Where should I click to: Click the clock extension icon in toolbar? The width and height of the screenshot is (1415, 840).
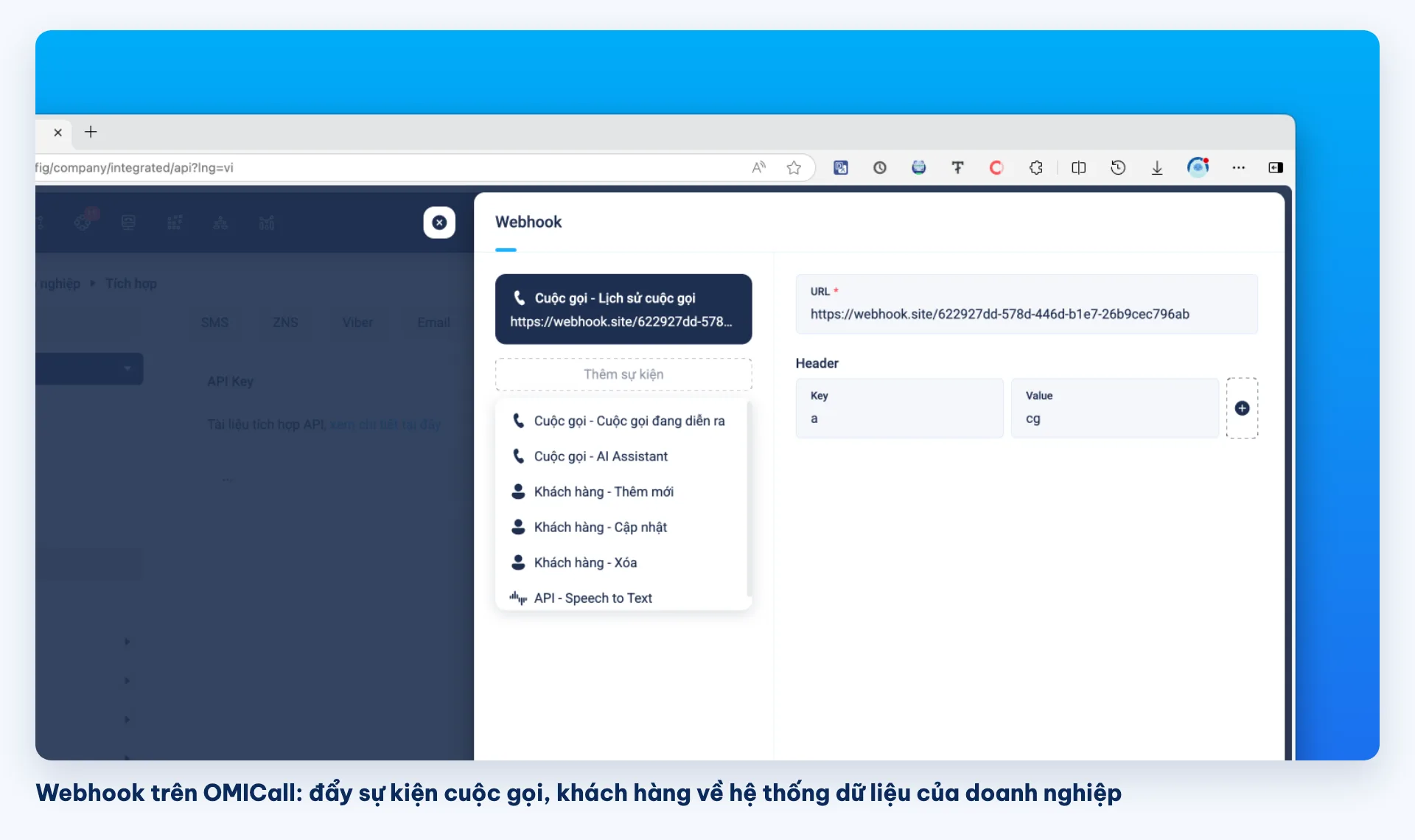coord(880,168)
